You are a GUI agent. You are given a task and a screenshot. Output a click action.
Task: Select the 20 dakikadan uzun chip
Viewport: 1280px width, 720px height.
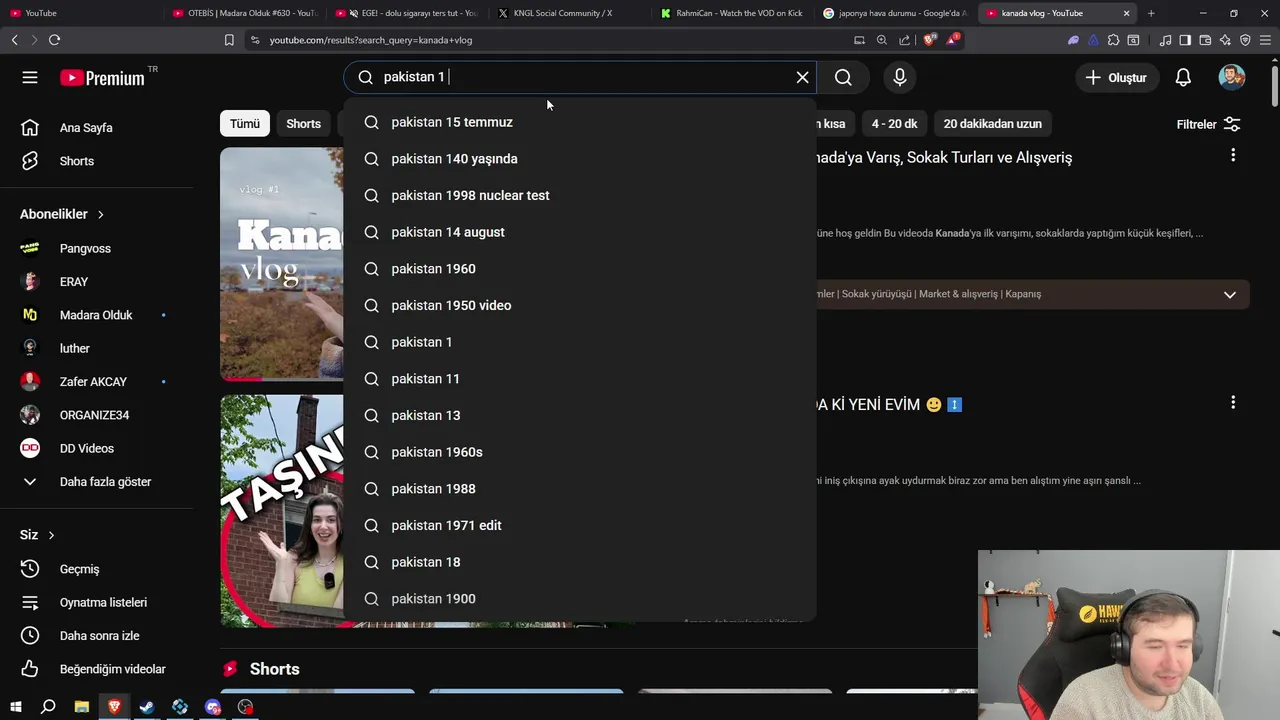(x=992, y=124)
